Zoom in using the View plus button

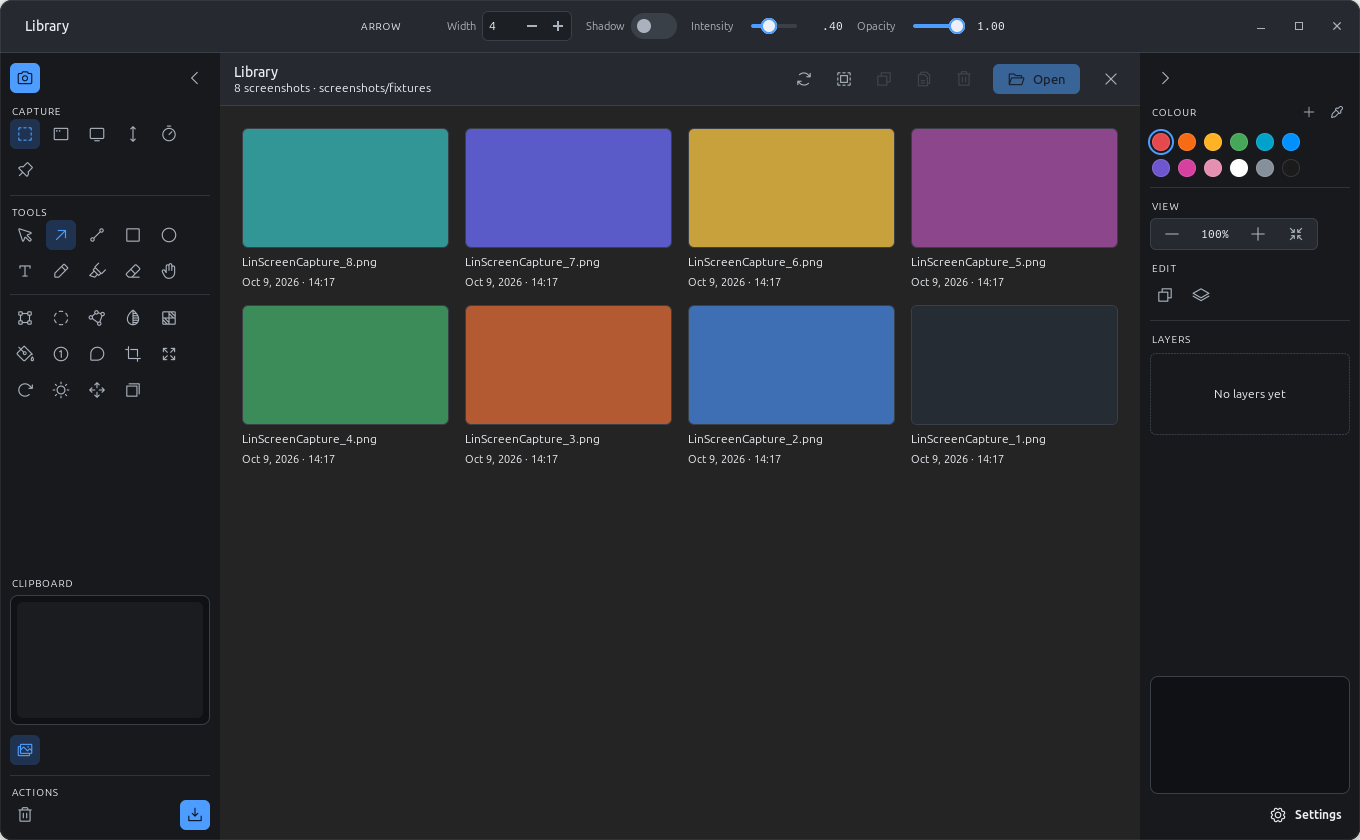coord(1258,234)
